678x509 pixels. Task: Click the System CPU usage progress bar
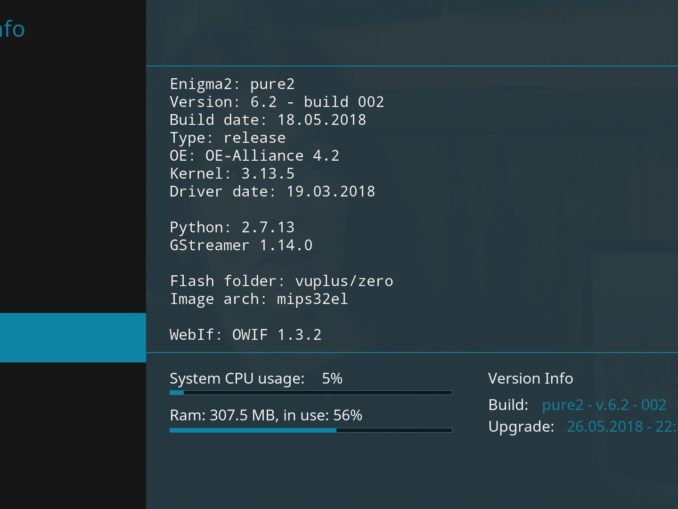[x=310, y=393]
